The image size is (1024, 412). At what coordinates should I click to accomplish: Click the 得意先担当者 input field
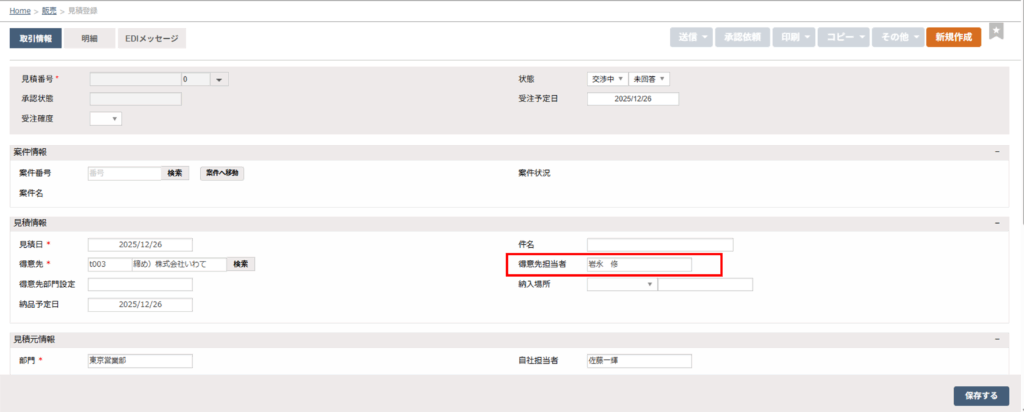(x=638, y=265)
